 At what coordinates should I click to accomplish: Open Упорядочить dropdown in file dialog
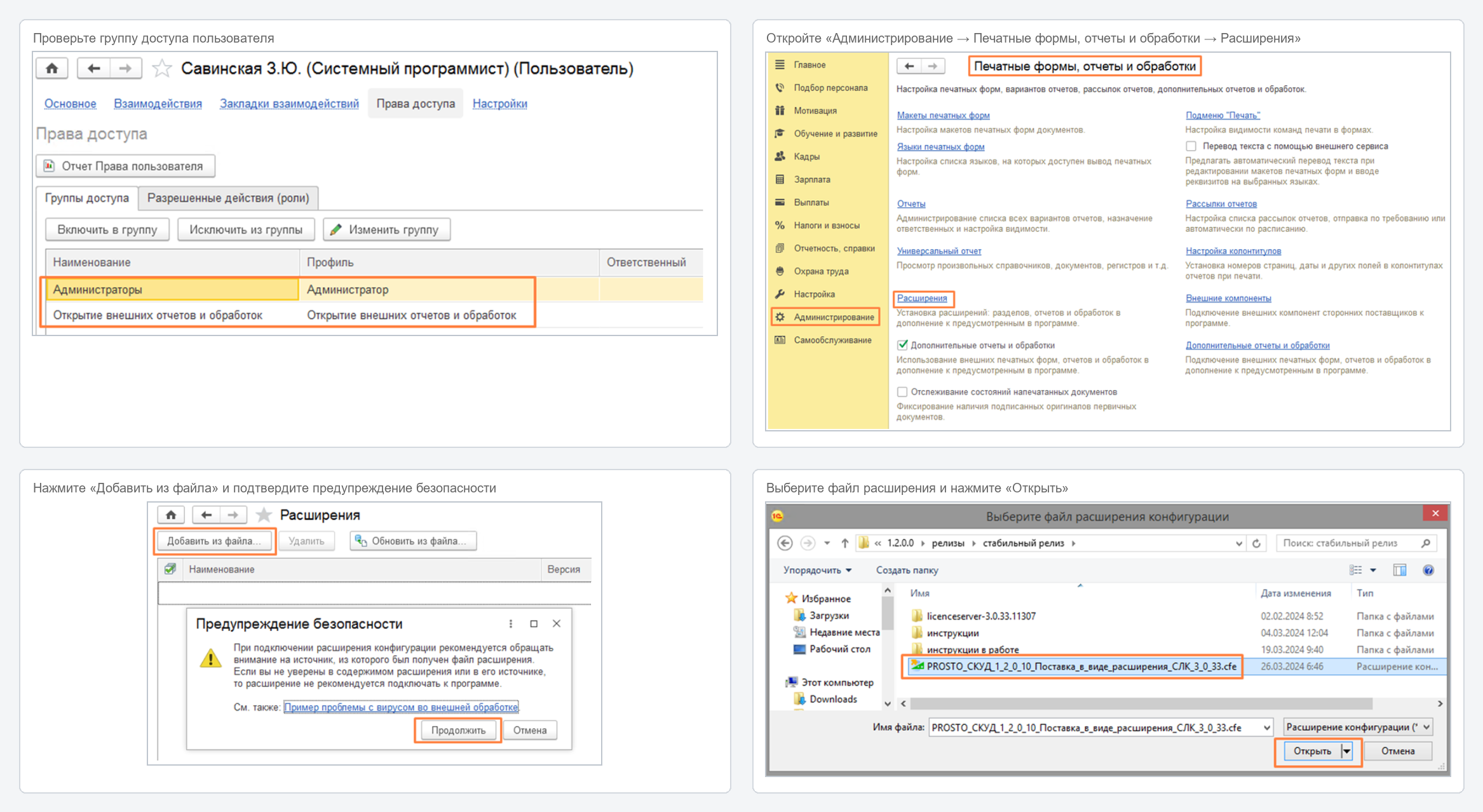[x=817, y=570]
